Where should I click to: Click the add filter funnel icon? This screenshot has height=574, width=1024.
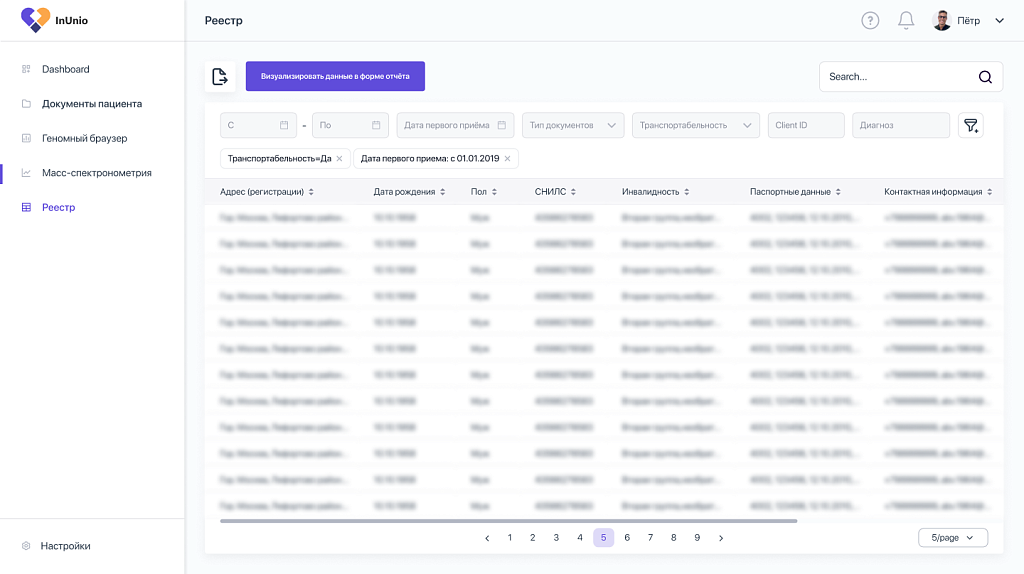pyautogui.click(x=970, y=125)
